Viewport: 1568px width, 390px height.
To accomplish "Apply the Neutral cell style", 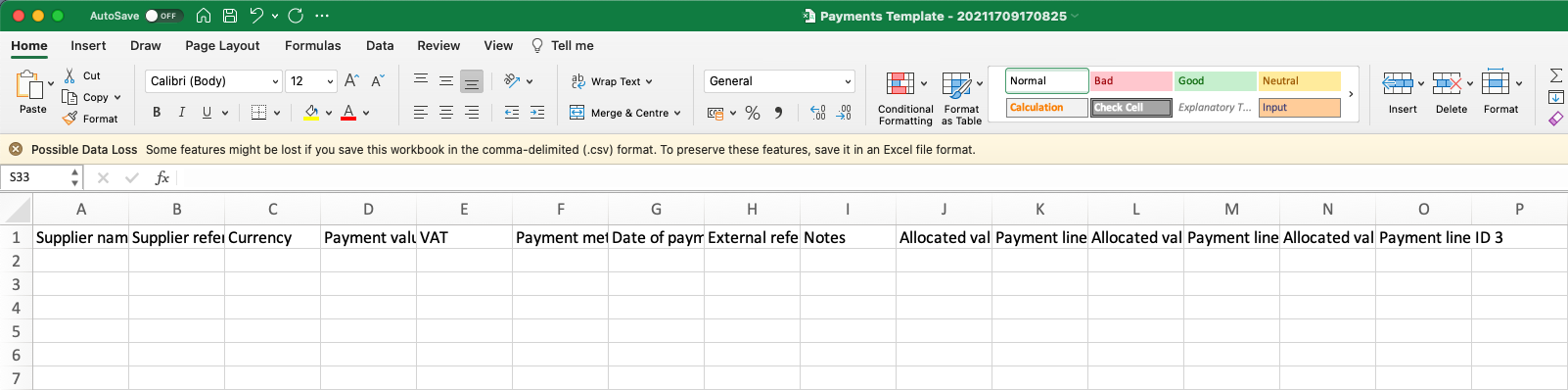I will pos(1300,81).
